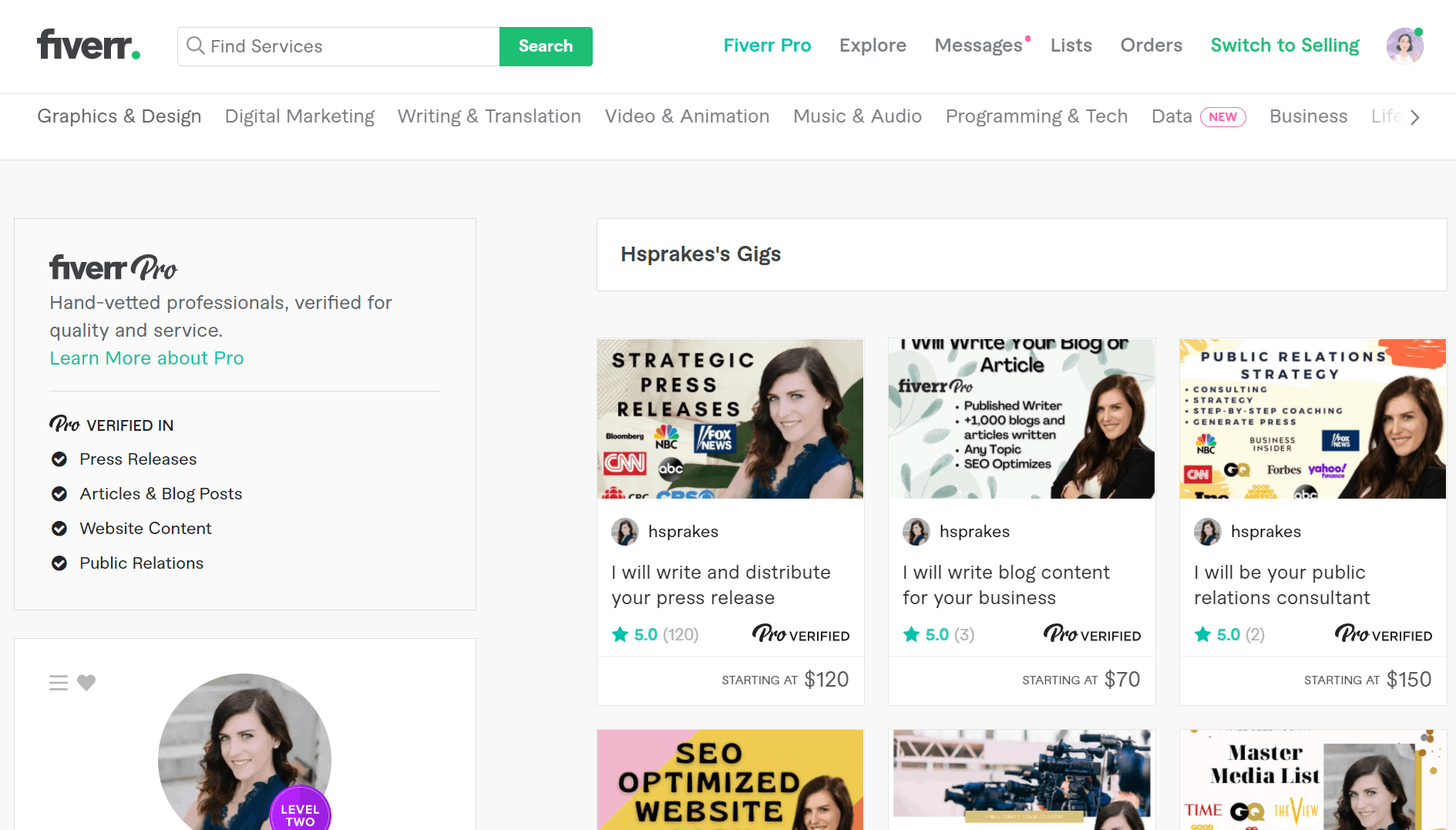Select Writing & Translation category

489,116
